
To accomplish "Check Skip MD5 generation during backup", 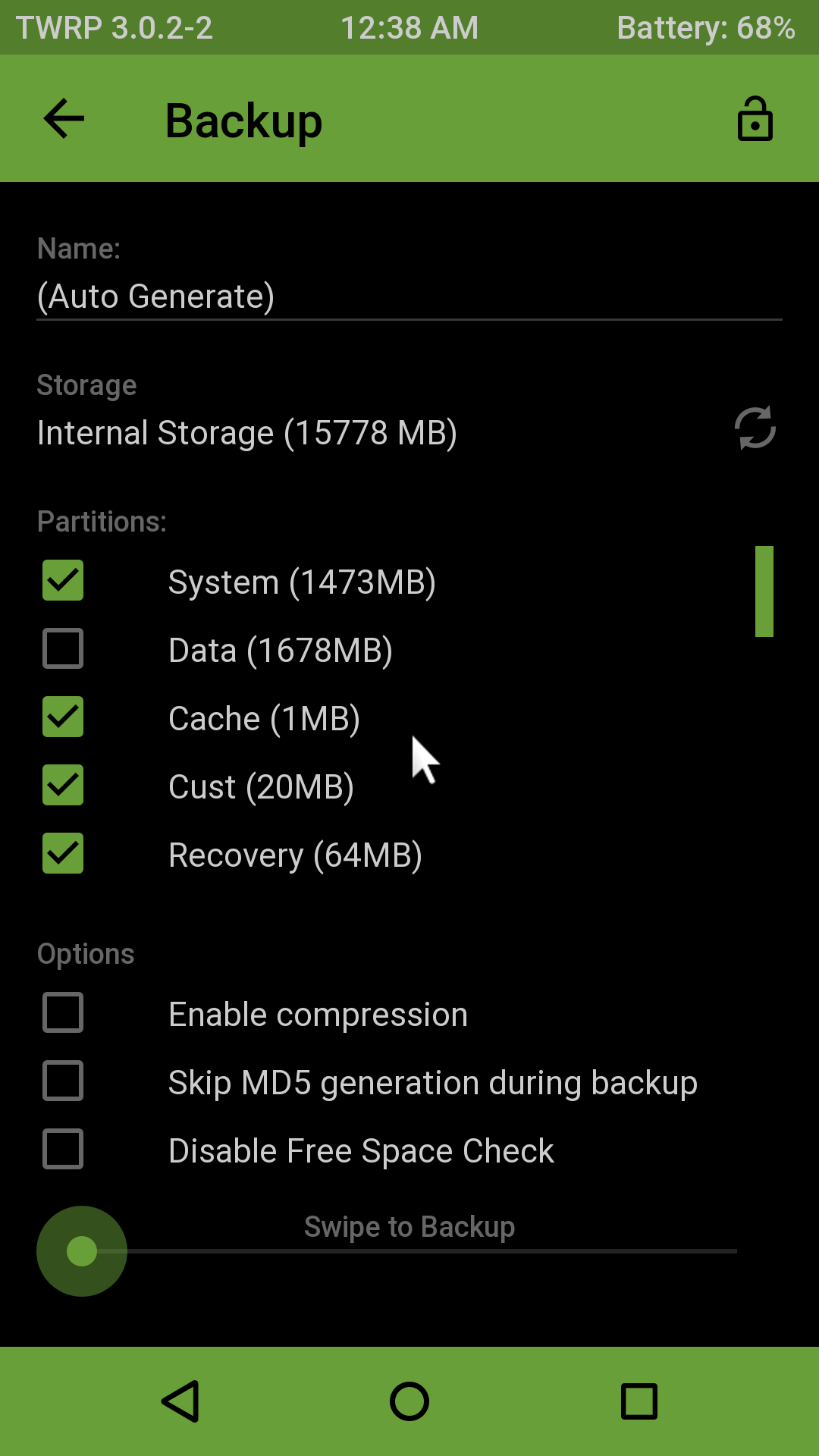I will tap(63, 1081).
